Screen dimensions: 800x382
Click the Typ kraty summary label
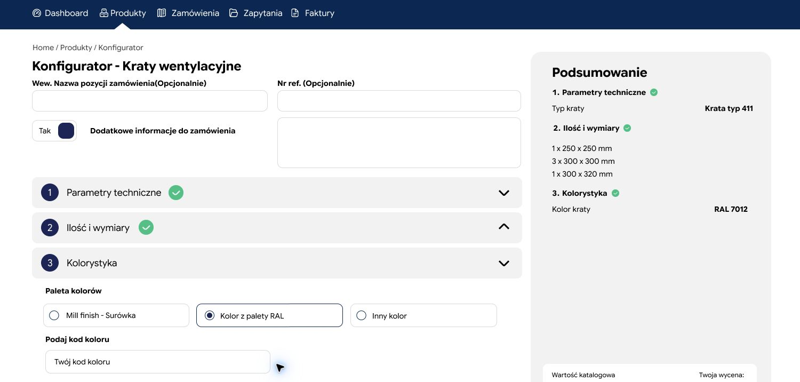coord(568,108)
